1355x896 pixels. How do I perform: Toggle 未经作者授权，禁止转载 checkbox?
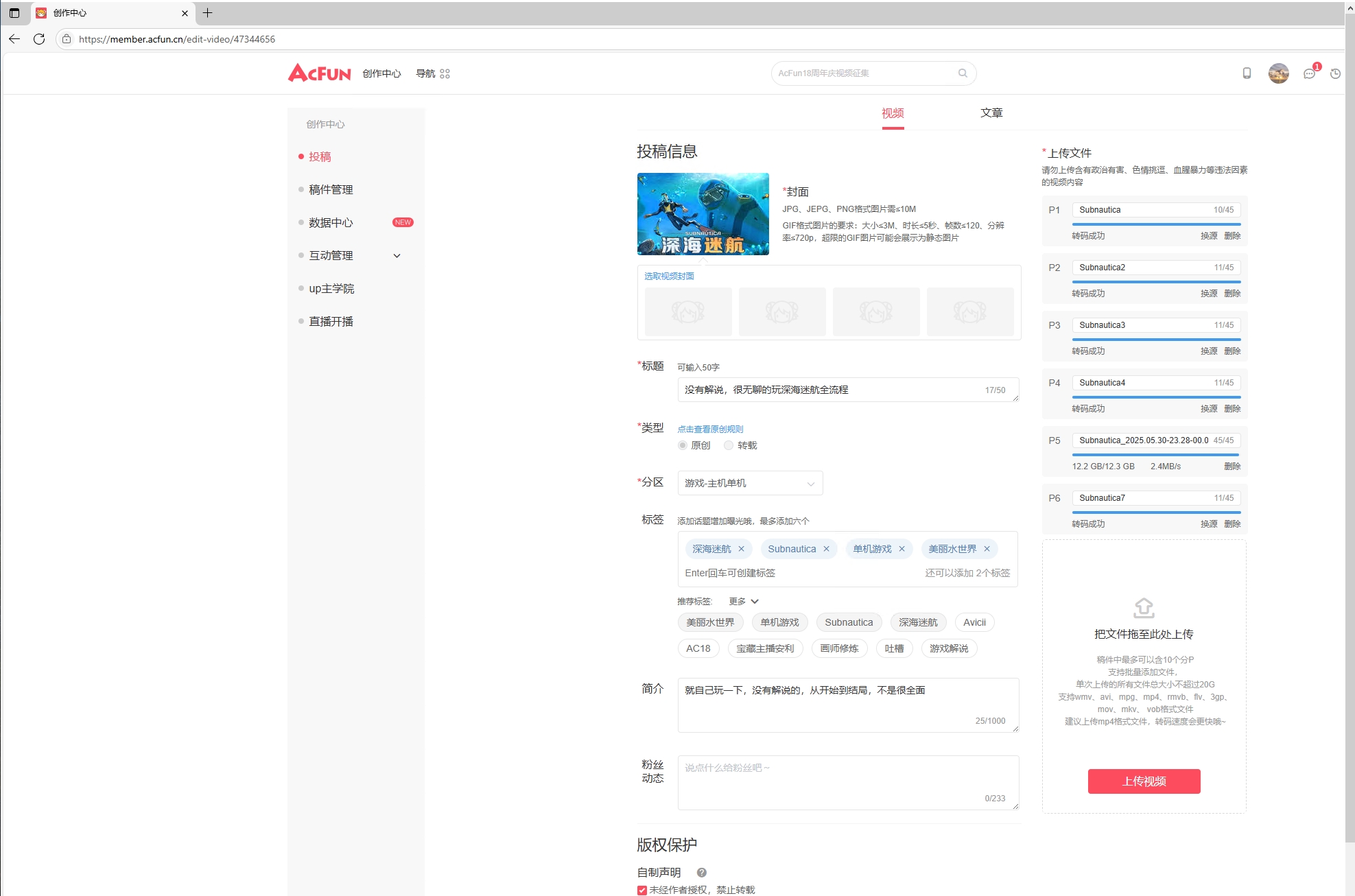pos(642,890)
